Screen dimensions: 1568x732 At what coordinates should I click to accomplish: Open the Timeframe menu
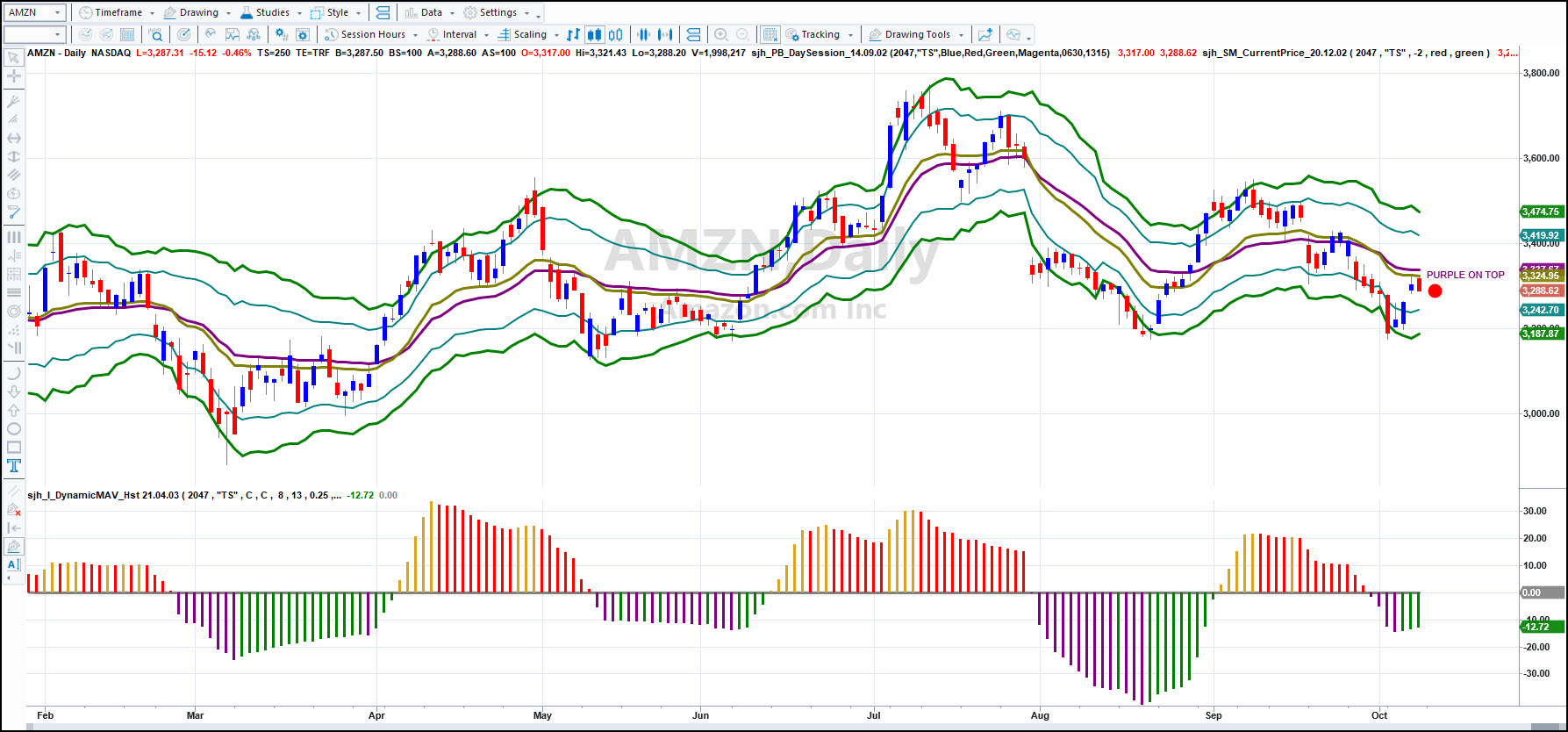(117, 12)
